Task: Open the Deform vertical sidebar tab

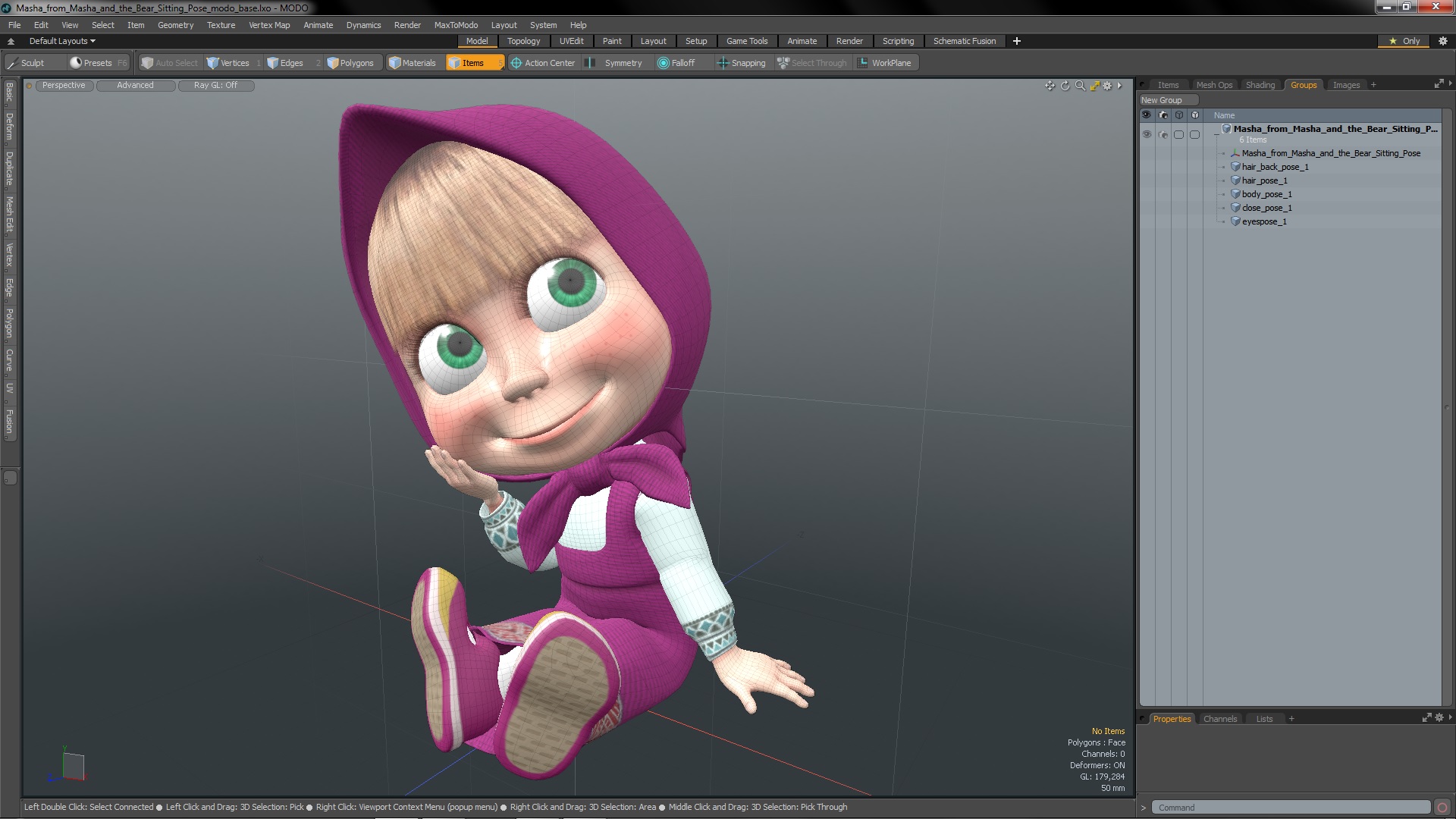Action: [9, 127]
